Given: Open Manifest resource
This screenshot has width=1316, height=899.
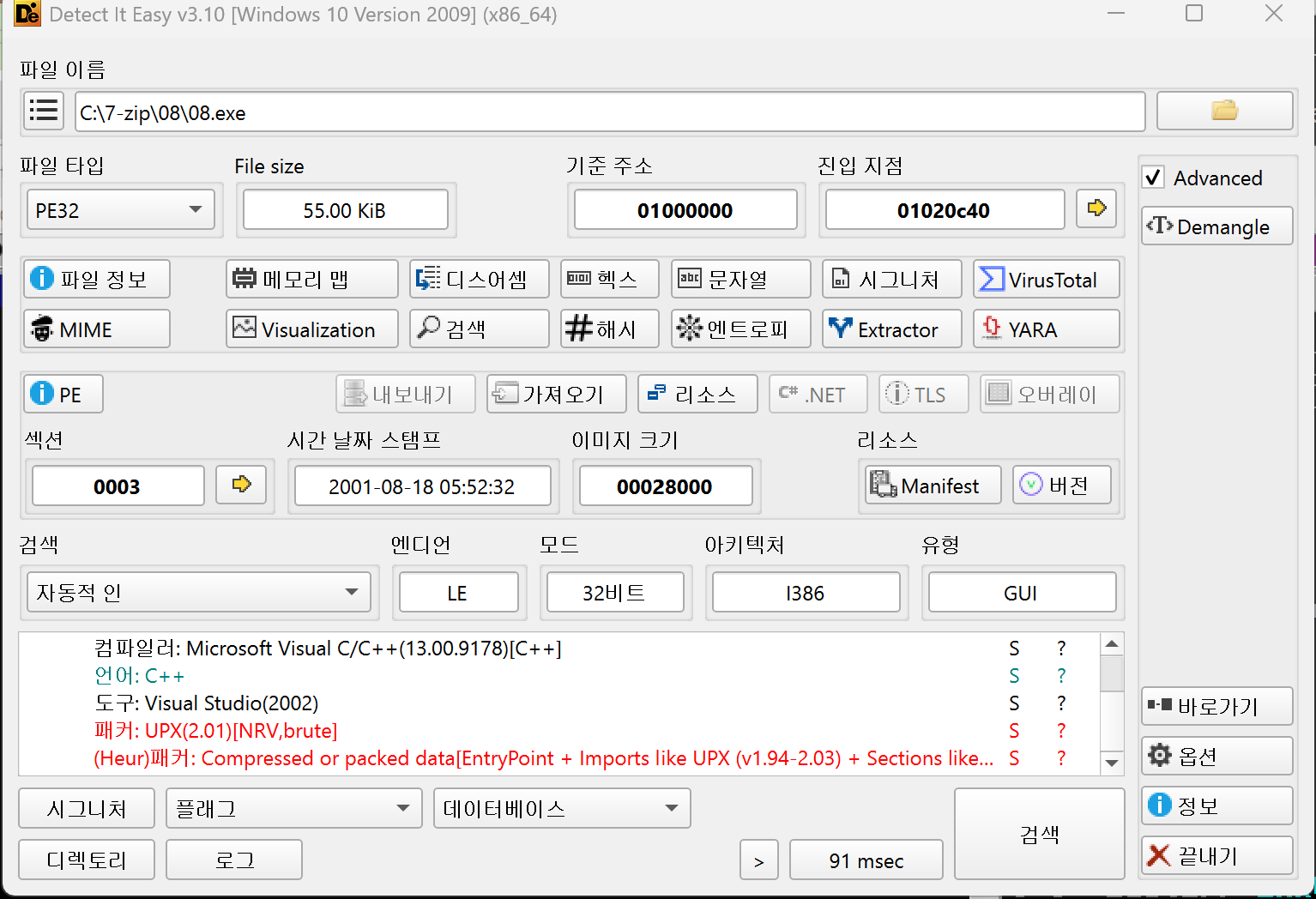Looking at the screenshot, I should tap(933, 486).
